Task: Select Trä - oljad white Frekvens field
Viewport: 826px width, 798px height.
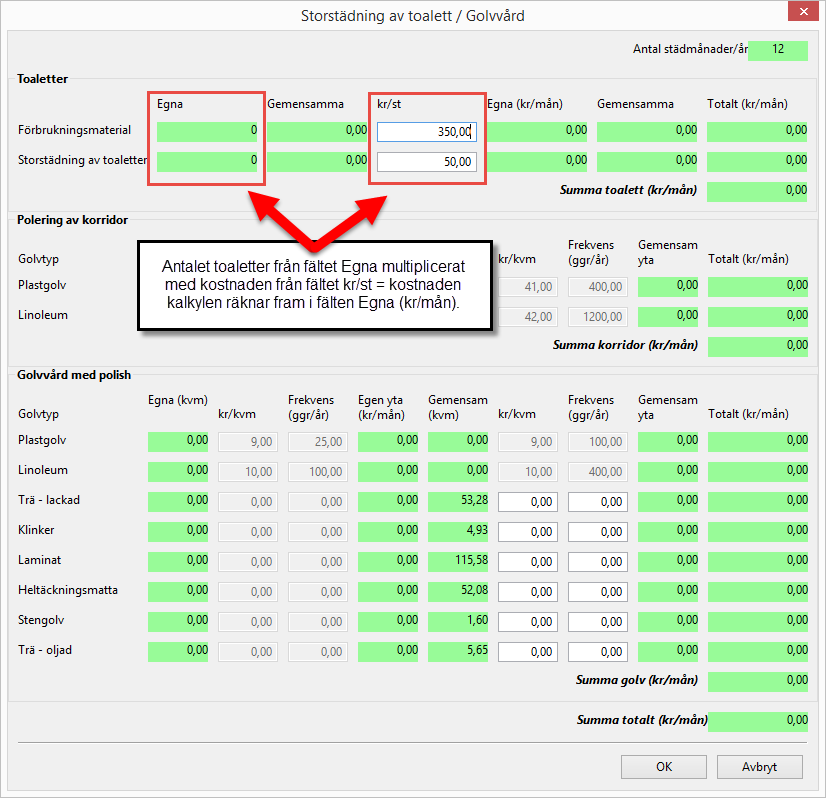Action: tap(597, 652)
